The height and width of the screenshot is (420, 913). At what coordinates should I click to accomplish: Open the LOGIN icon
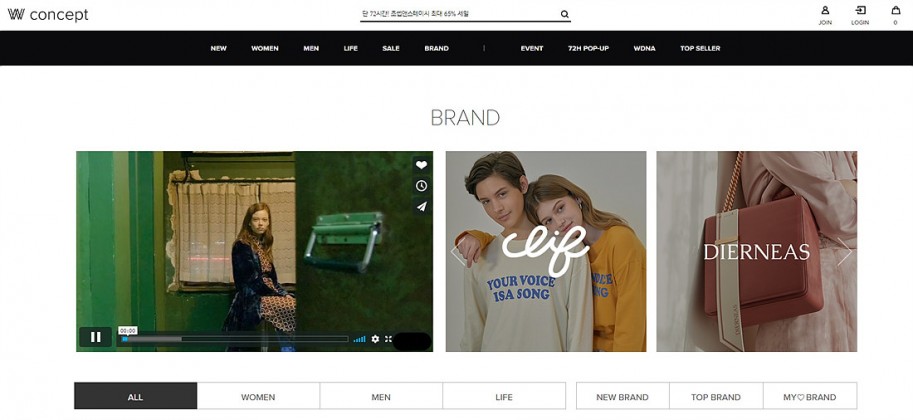(x=860, y=15)
